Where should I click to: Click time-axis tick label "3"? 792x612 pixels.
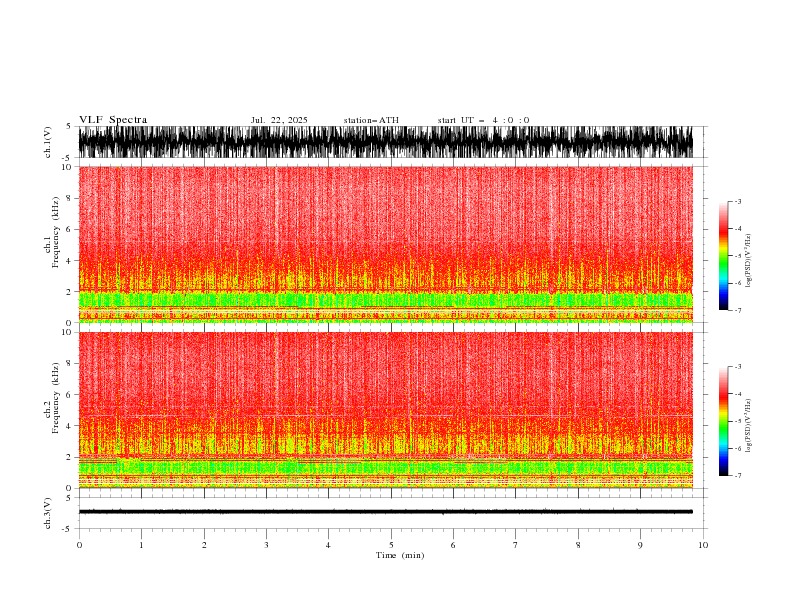point(266,545)
